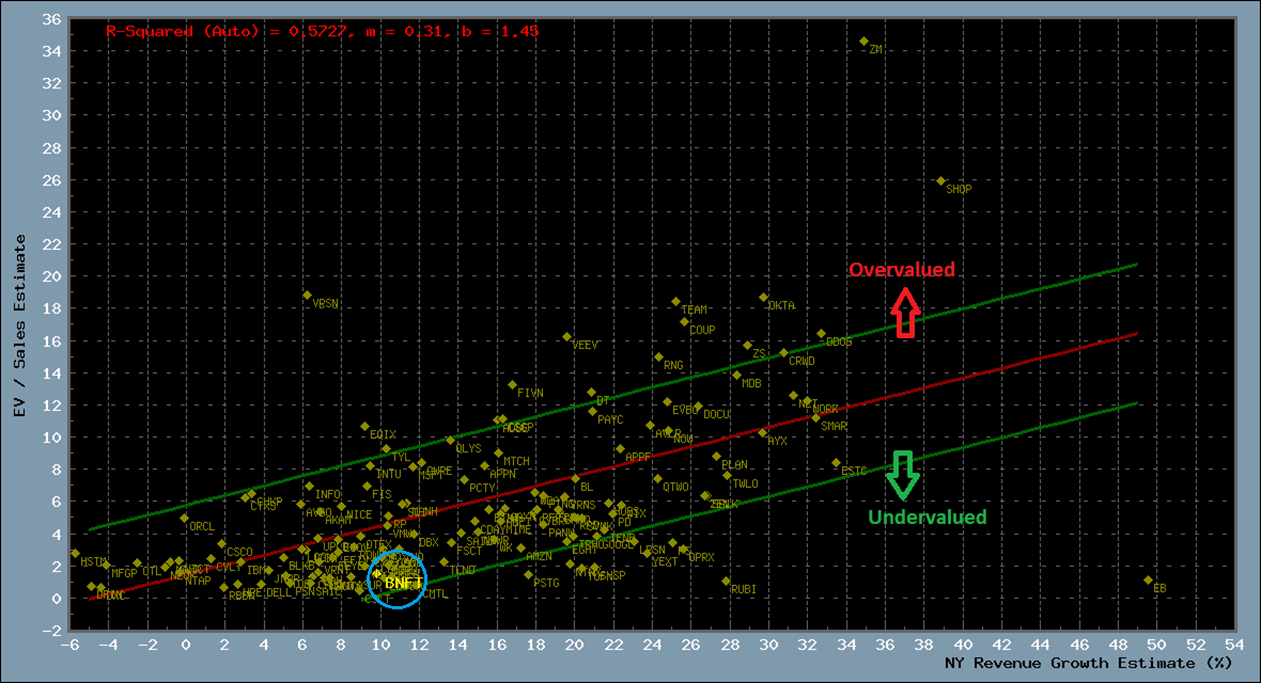This screenshot has width=1261, height=683.
Task: Click the "YEXT" ticker label
Action: pos(665,562)
